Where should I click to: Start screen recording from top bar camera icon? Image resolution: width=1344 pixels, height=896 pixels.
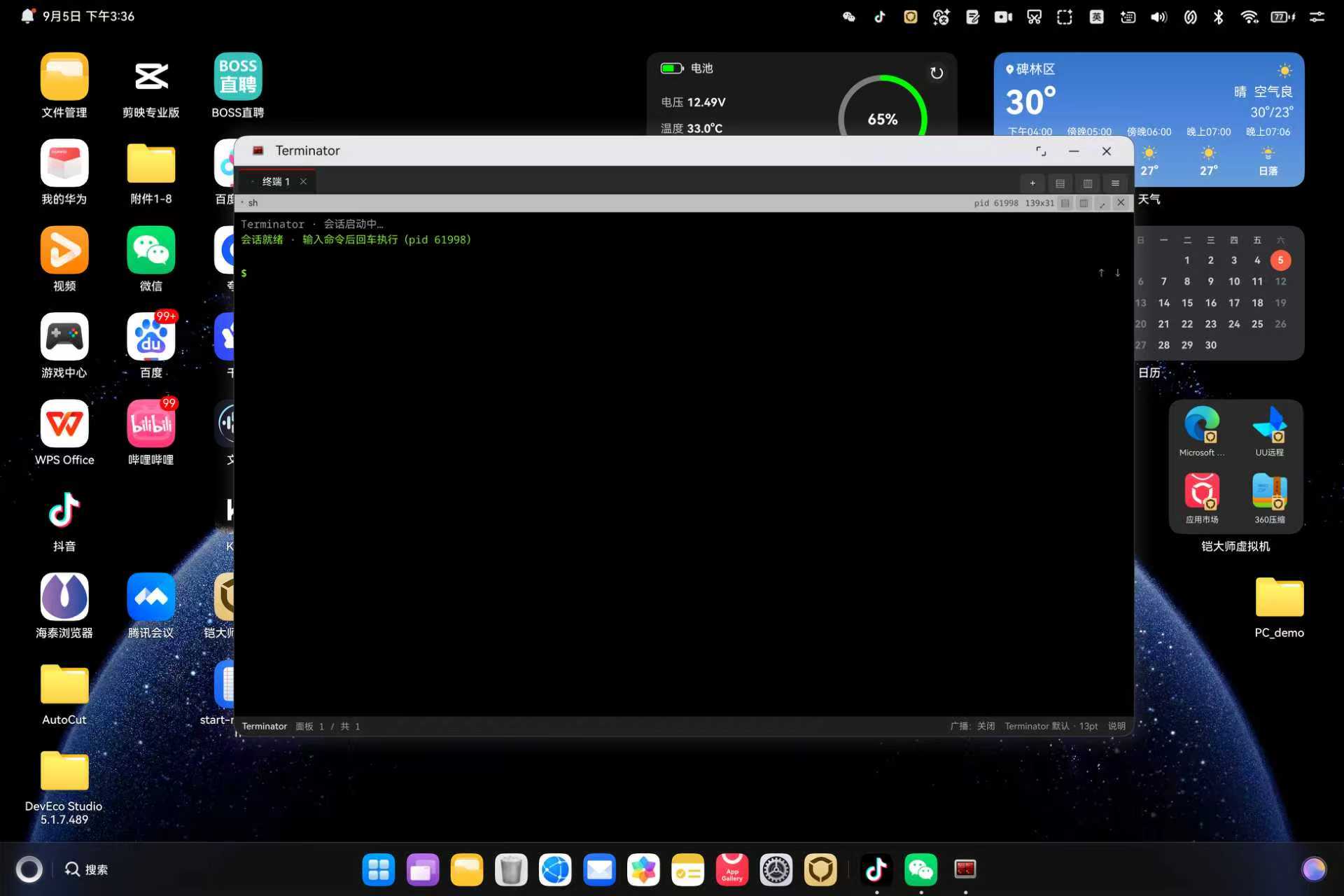[x=1003, y=17]
